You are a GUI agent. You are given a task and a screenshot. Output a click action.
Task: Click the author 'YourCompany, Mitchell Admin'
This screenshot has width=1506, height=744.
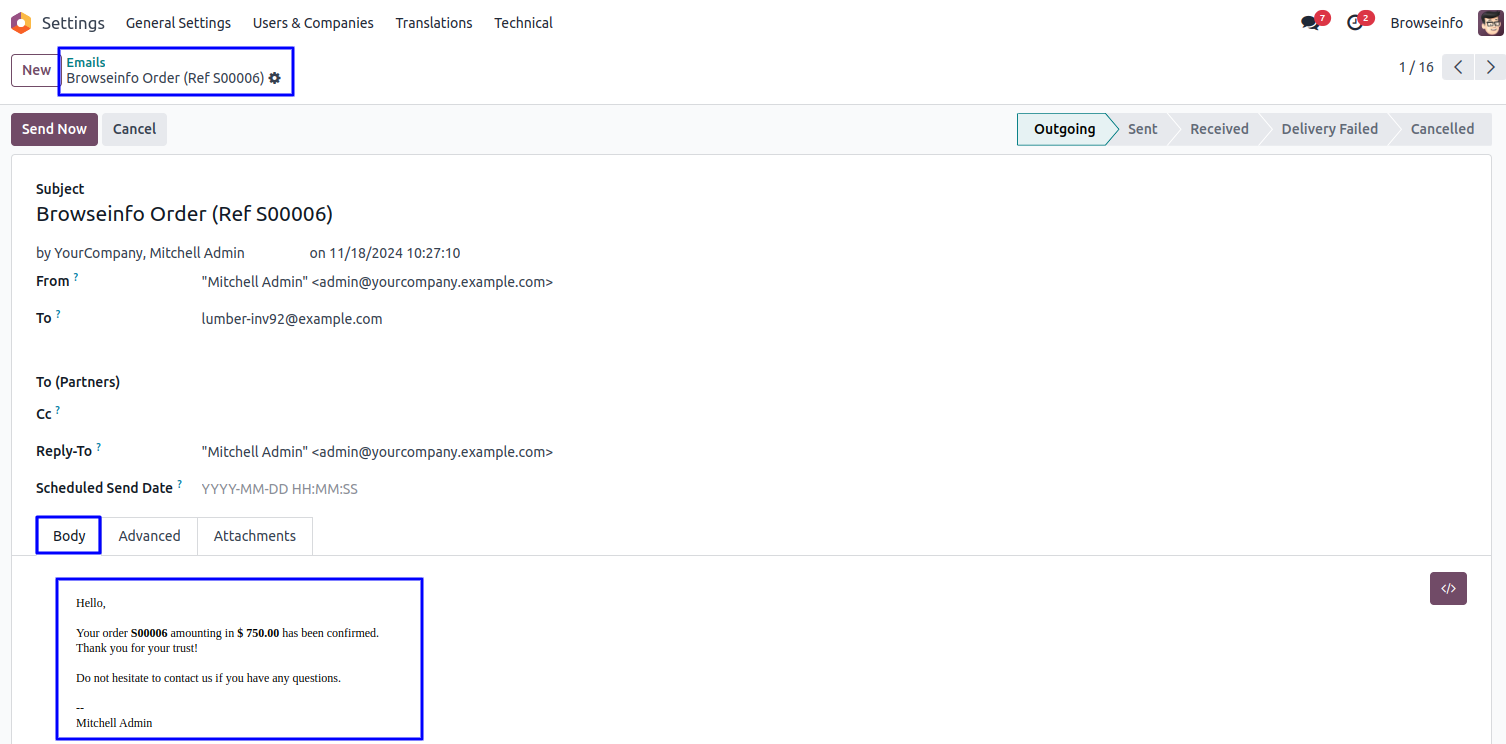pos(149,253)
